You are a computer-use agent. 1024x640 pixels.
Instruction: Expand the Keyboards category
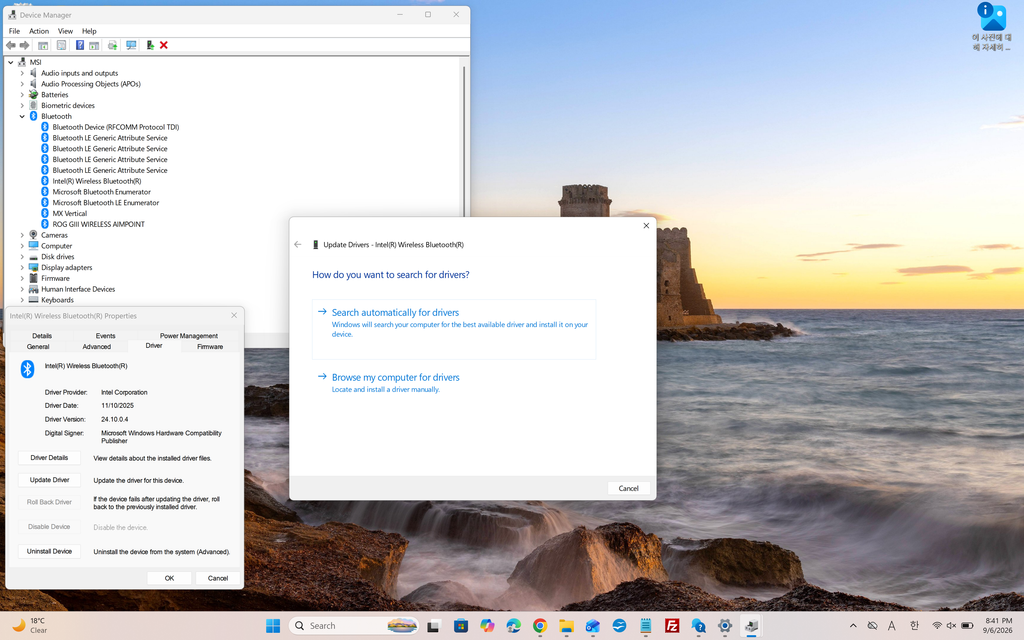click(x=22, y=300)
